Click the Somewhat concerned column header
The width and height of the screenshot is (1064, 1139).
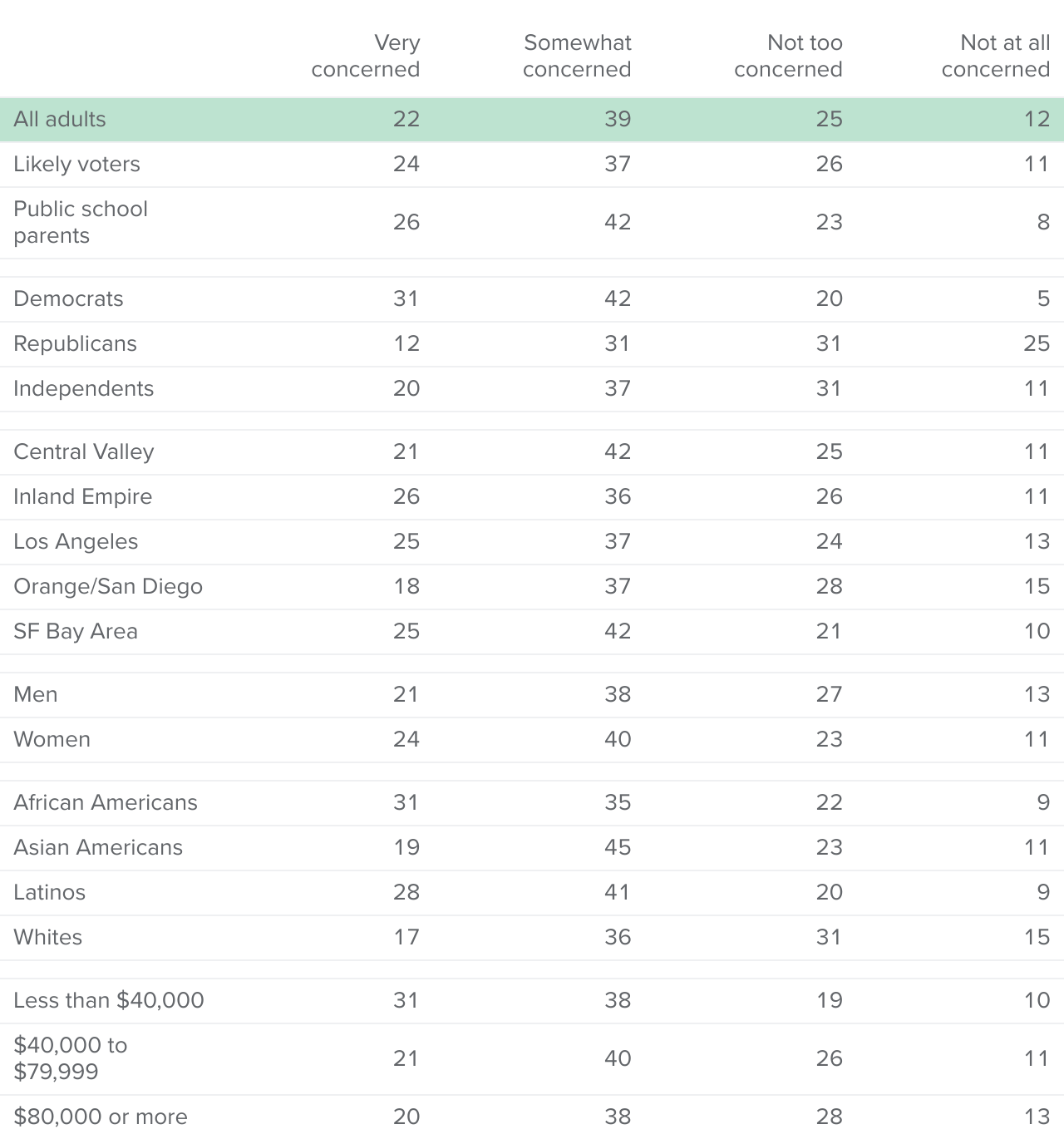click(x=577, y=56)
